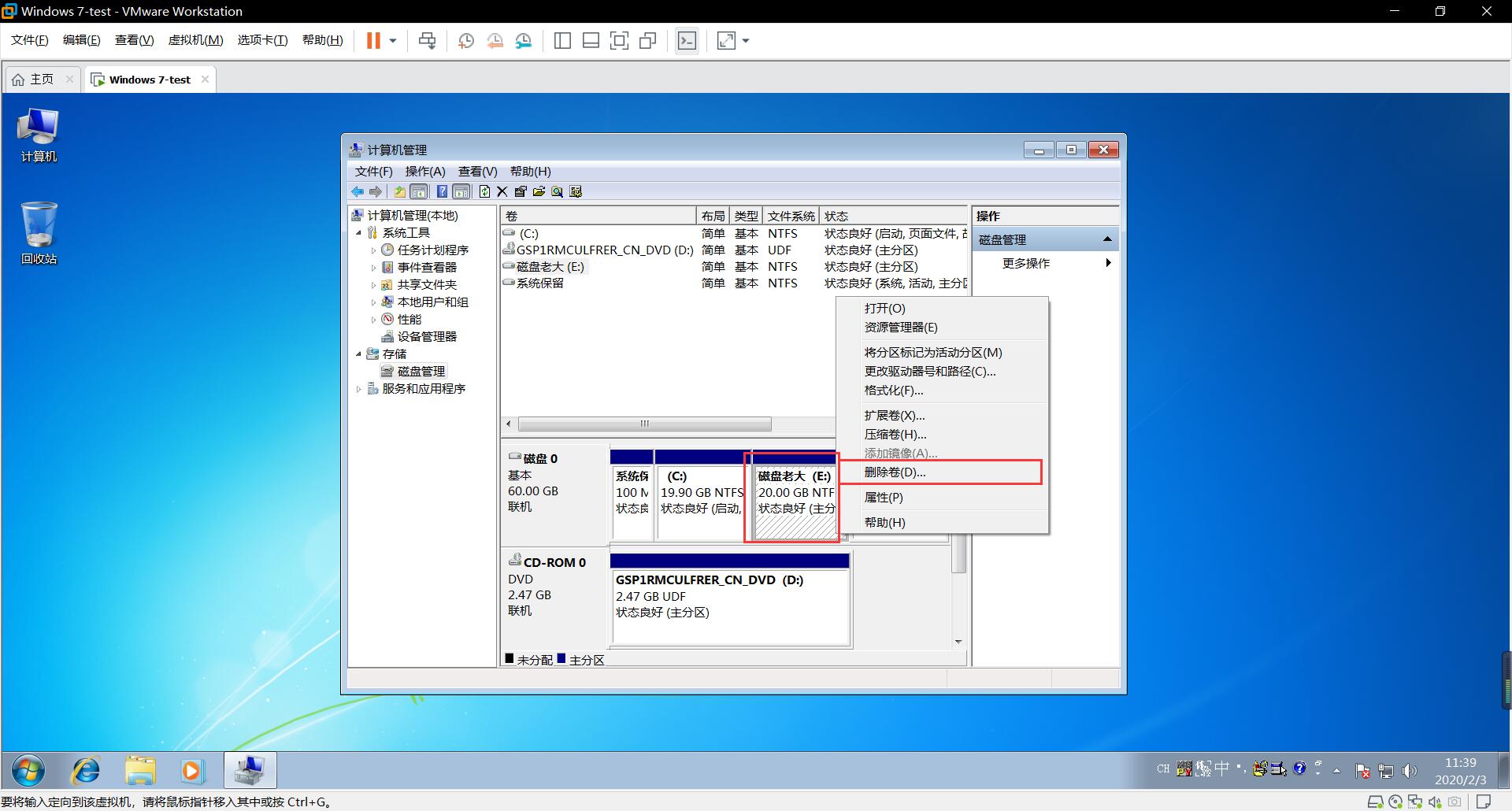Open the VMware 虚拟机(M) menu
This screenshot has width=1512, height=811.
[x=195, y=40]
